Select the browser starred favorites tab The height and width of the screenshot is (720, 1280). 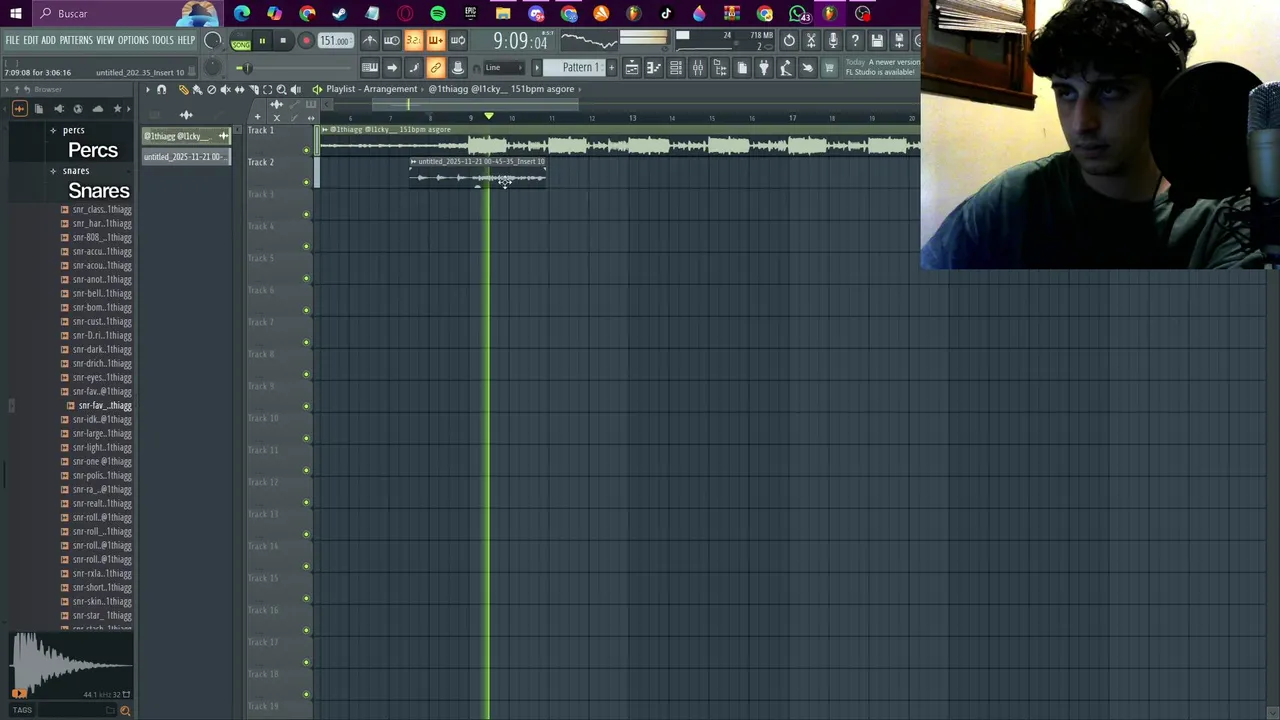[x=117, y=108]
